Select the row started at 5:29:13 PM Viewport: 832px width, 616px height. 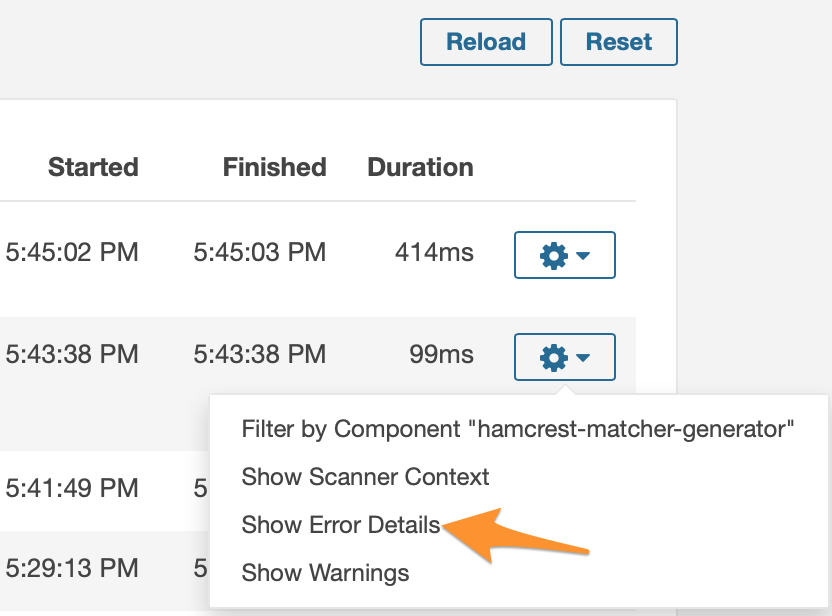[x=72, y=568]
